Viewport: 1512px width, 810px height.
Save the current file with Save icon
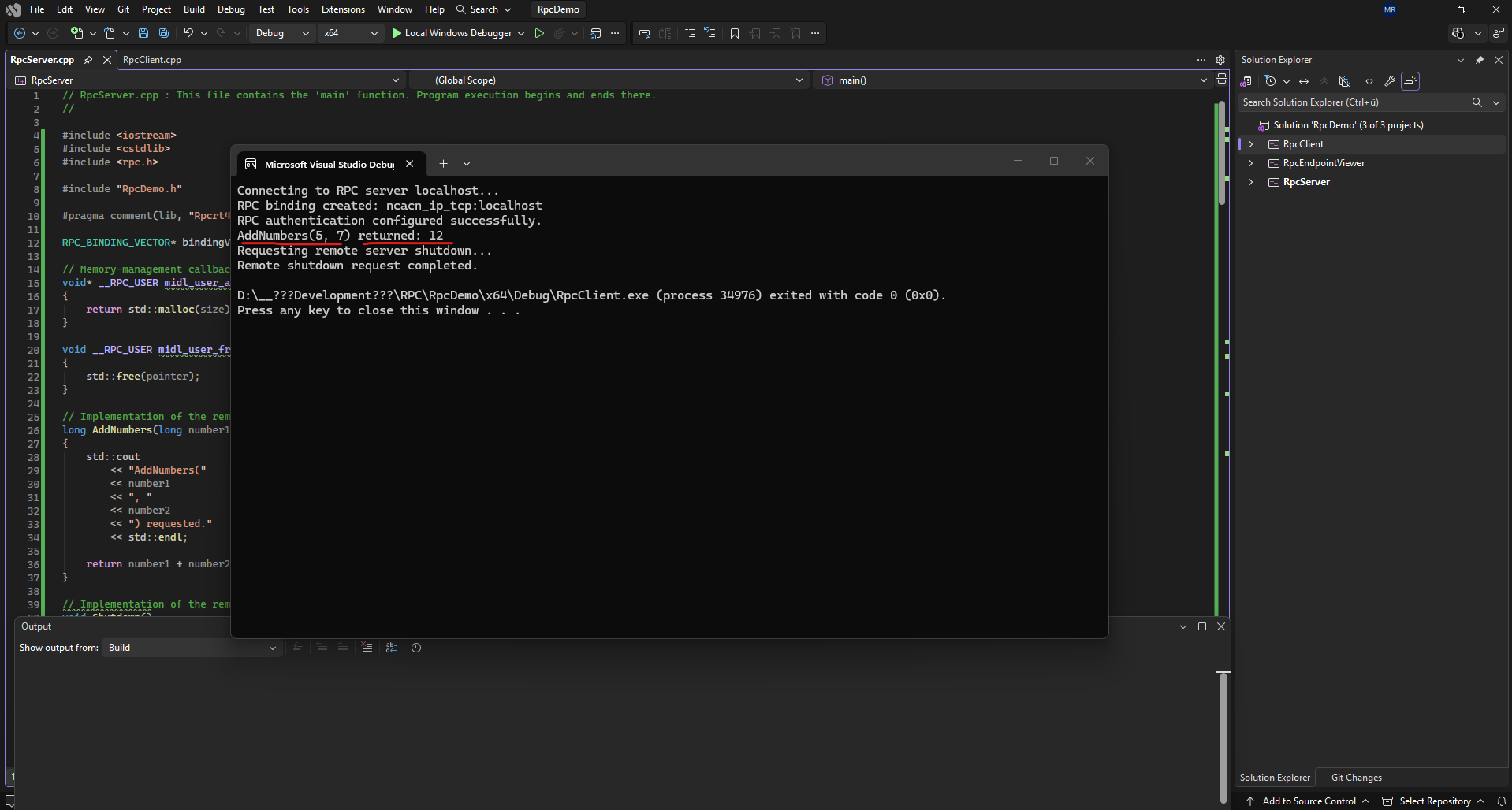(x=143, y=33)
